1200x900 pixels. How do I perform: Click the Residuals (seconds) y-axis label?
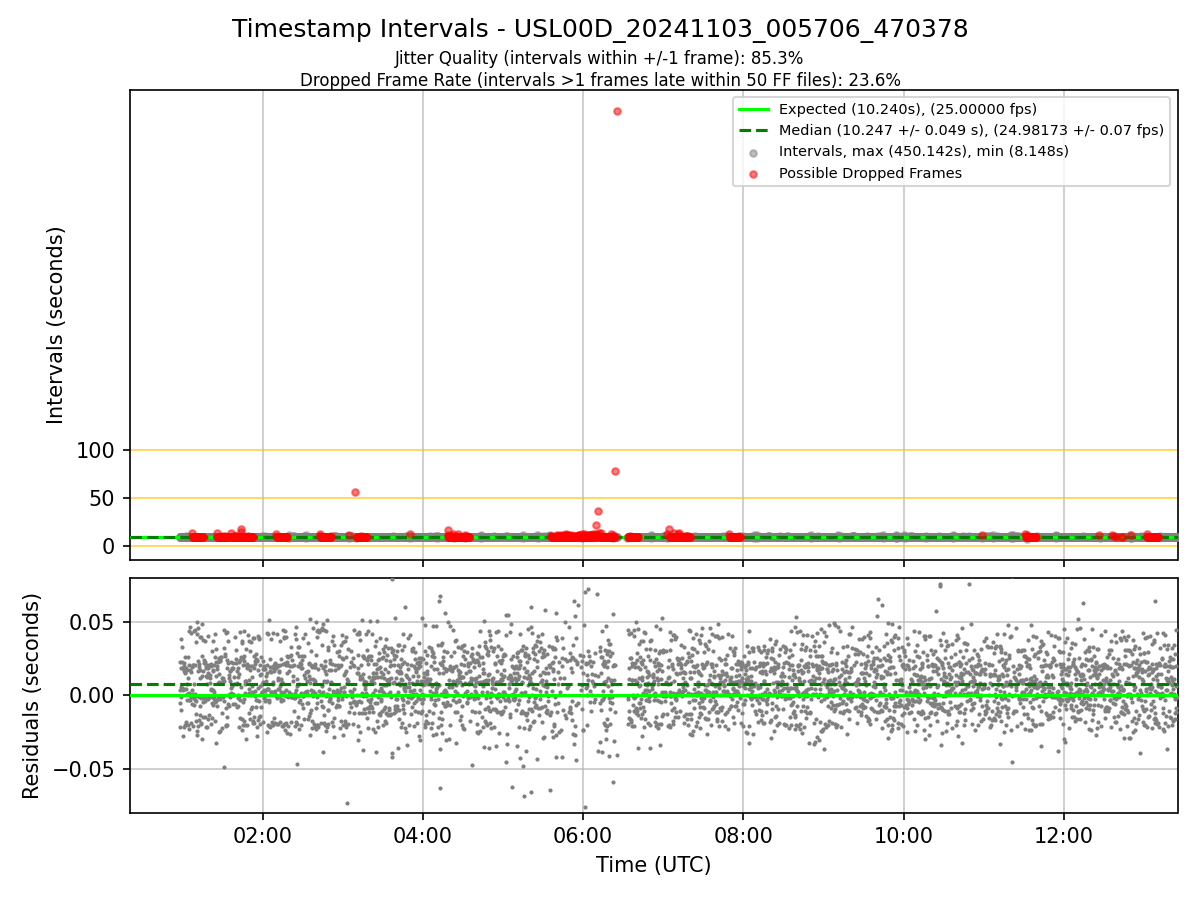(x=32, y=696)
